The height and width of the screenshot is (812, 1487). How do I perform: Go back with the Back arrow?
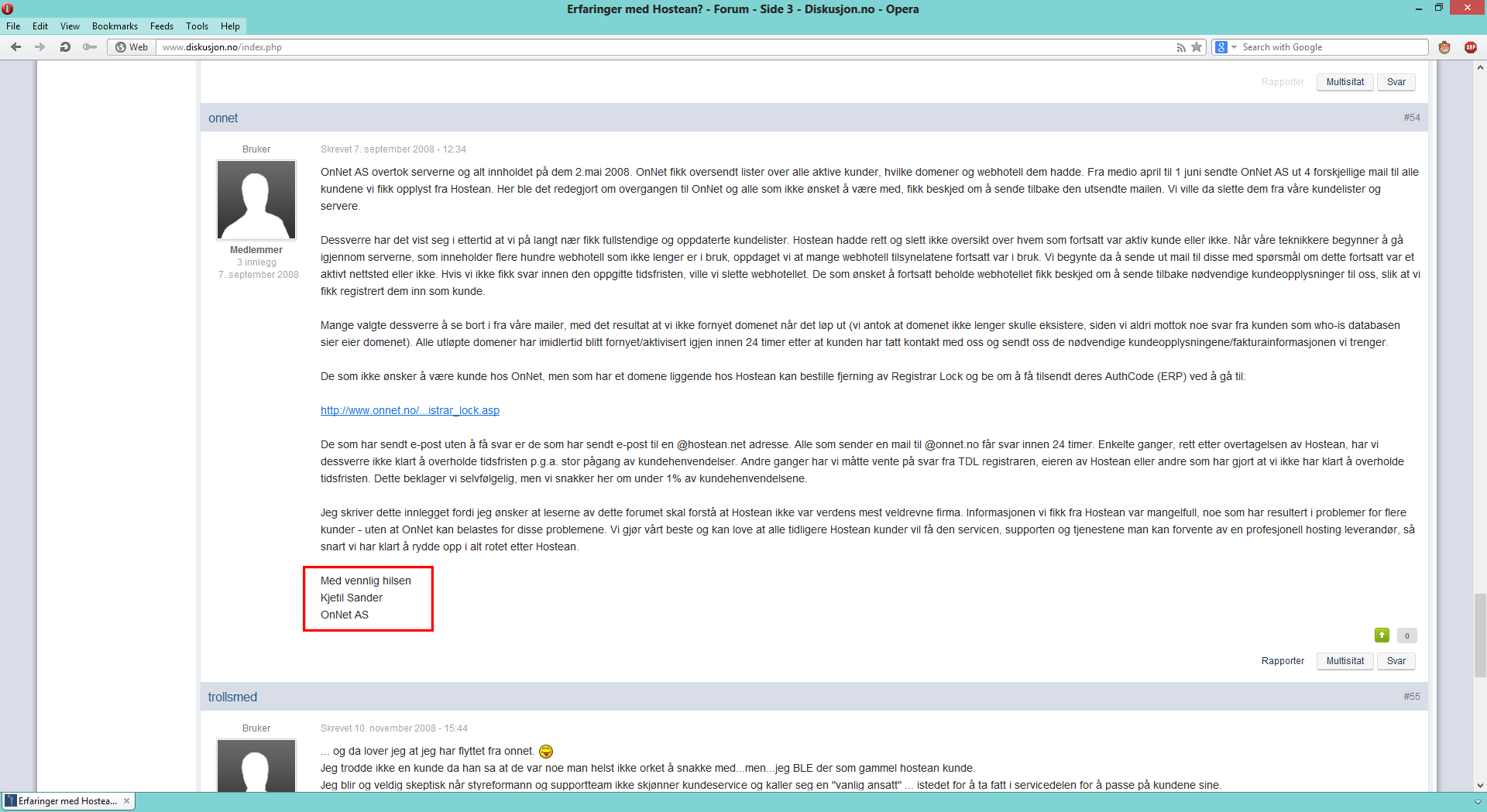point(15,47)
